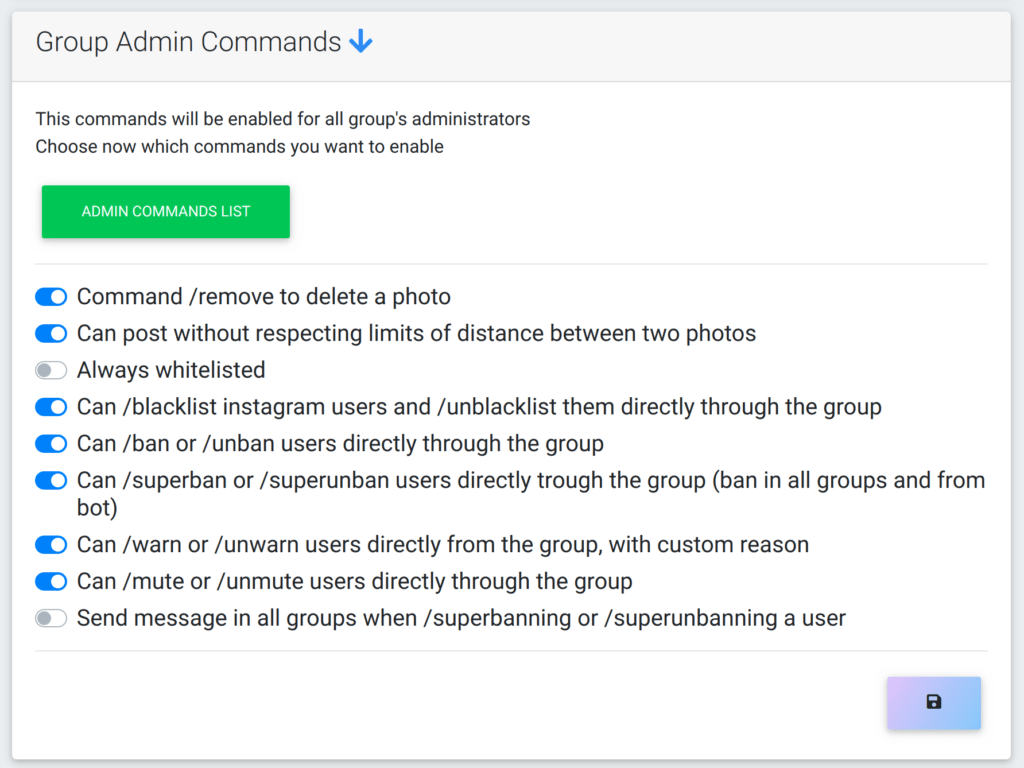Click the /warn or /unwarn custom reason label

click(443, 545)
